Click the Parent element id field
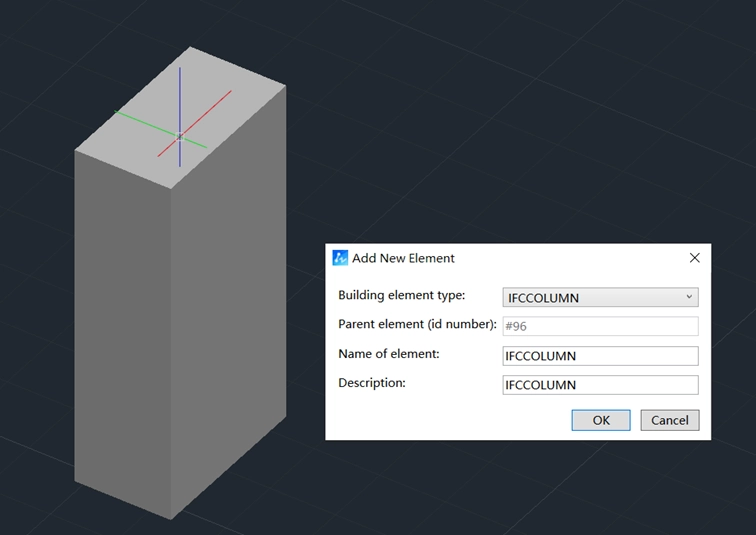 click(x=600, y=326)
